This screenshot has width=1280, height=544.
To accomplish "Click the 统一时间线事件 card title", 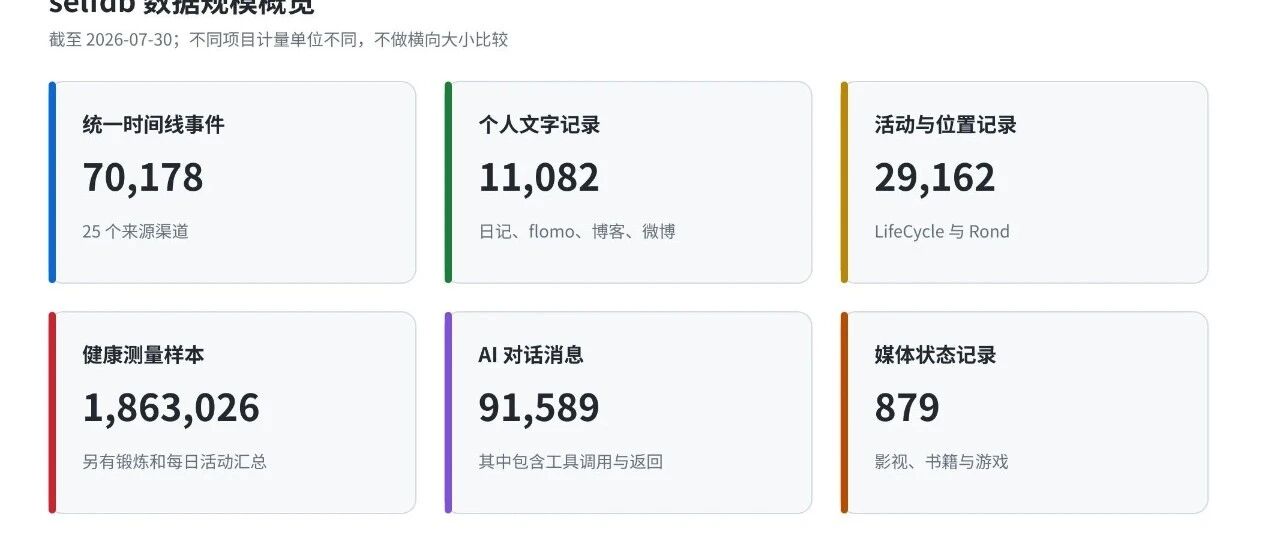I will (153, 125).
